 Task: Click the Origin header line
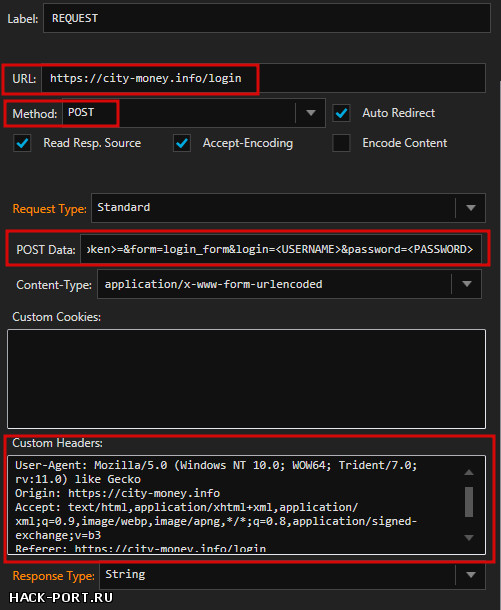pyautogui.click(x=117, y=493)
